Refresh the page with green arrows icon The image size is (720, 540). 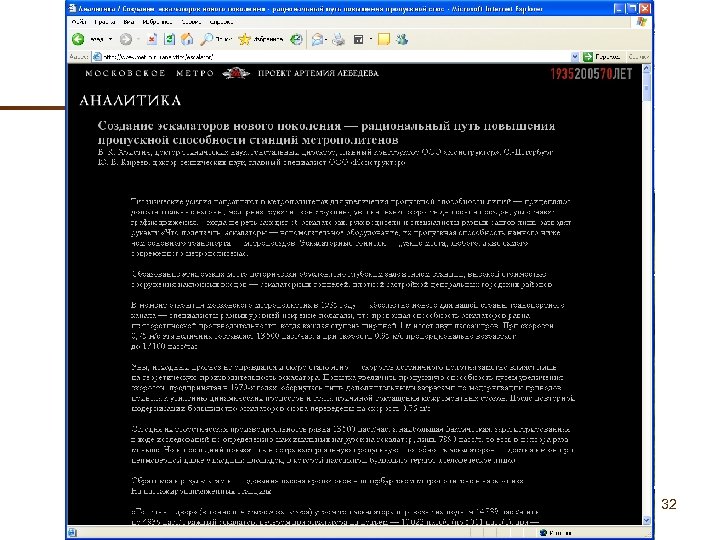pyautogui.click(x=169, y=39)
